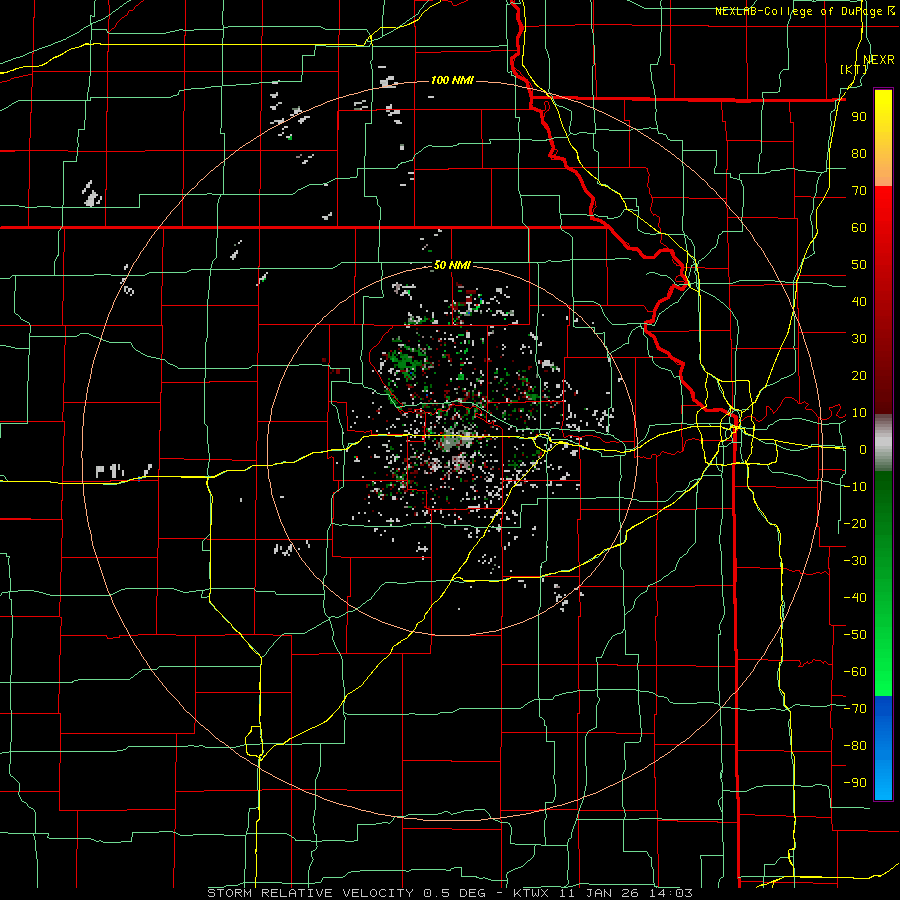Click the "KTWX" radar site identifier
The width and height of the screenshot is (900, 900).
pos(531,893)
